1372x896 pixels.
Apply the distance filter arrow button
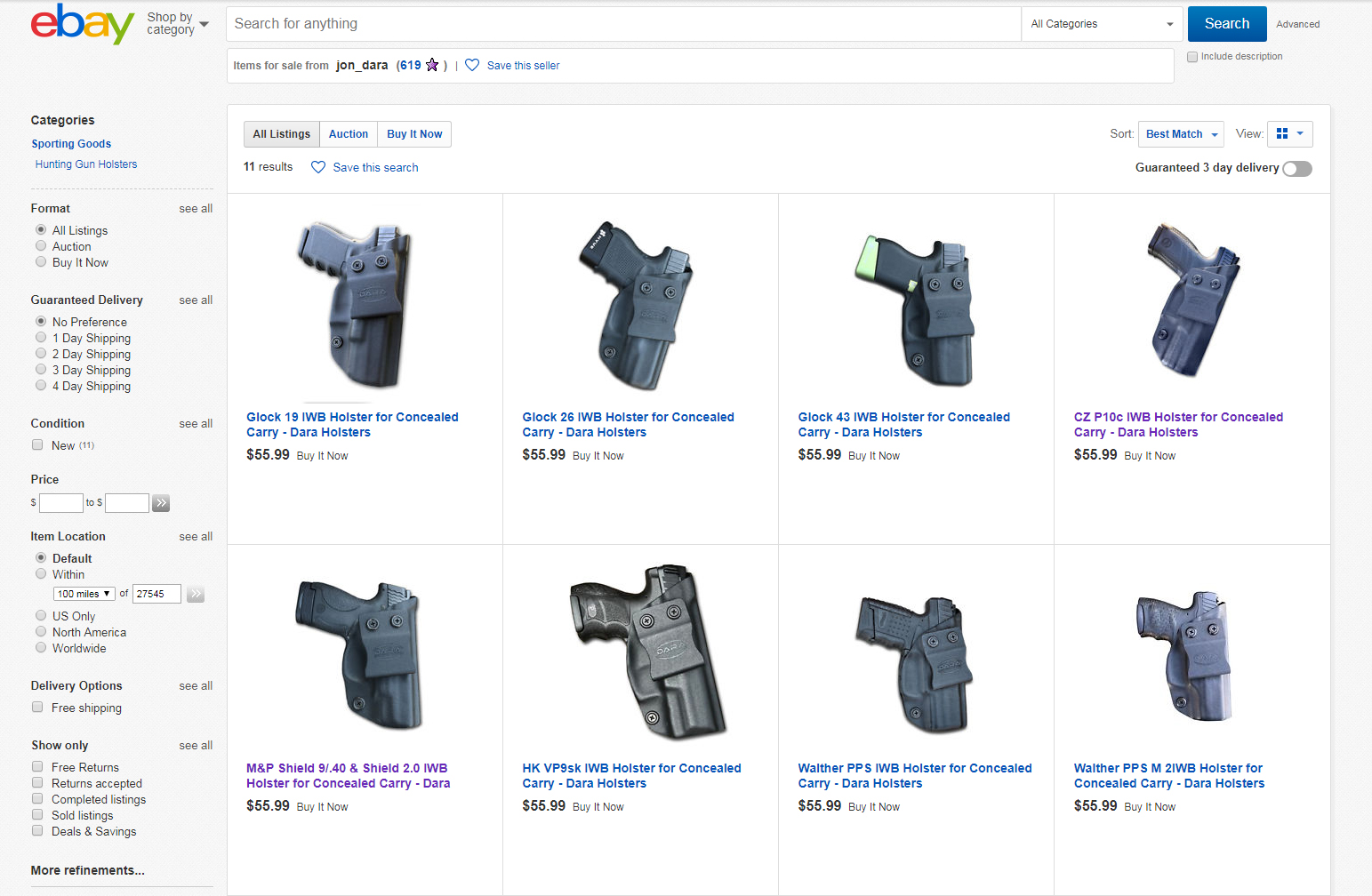point(196,594)
